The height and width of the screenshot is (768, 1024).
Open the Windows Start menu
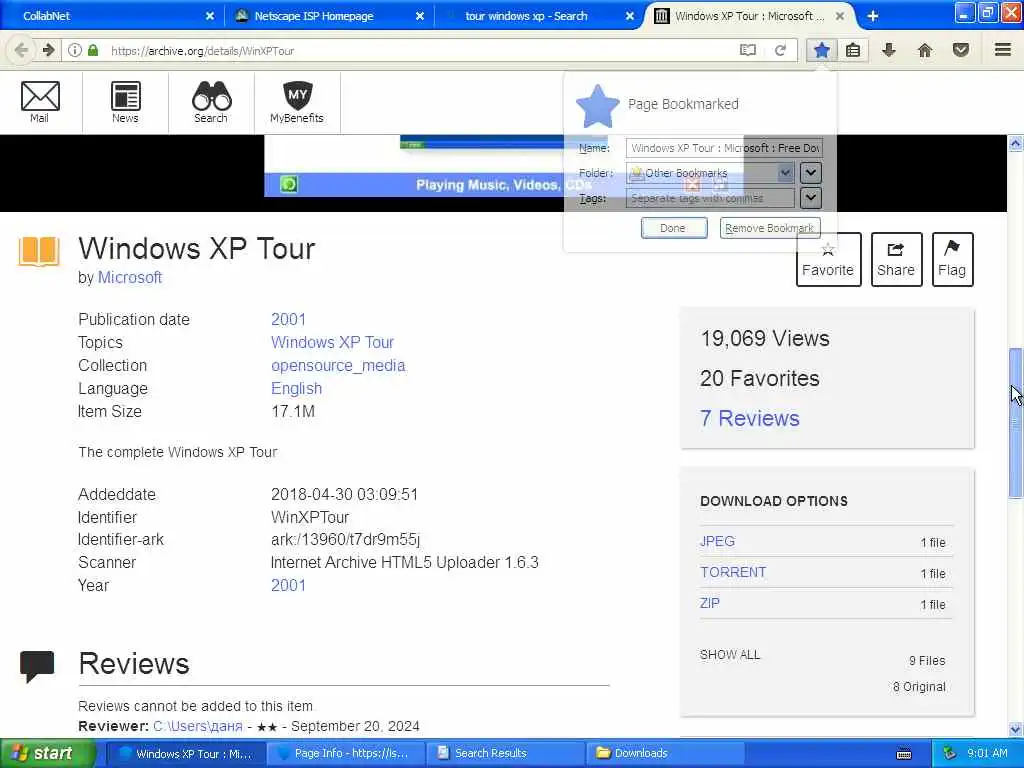tap(47, 753)
